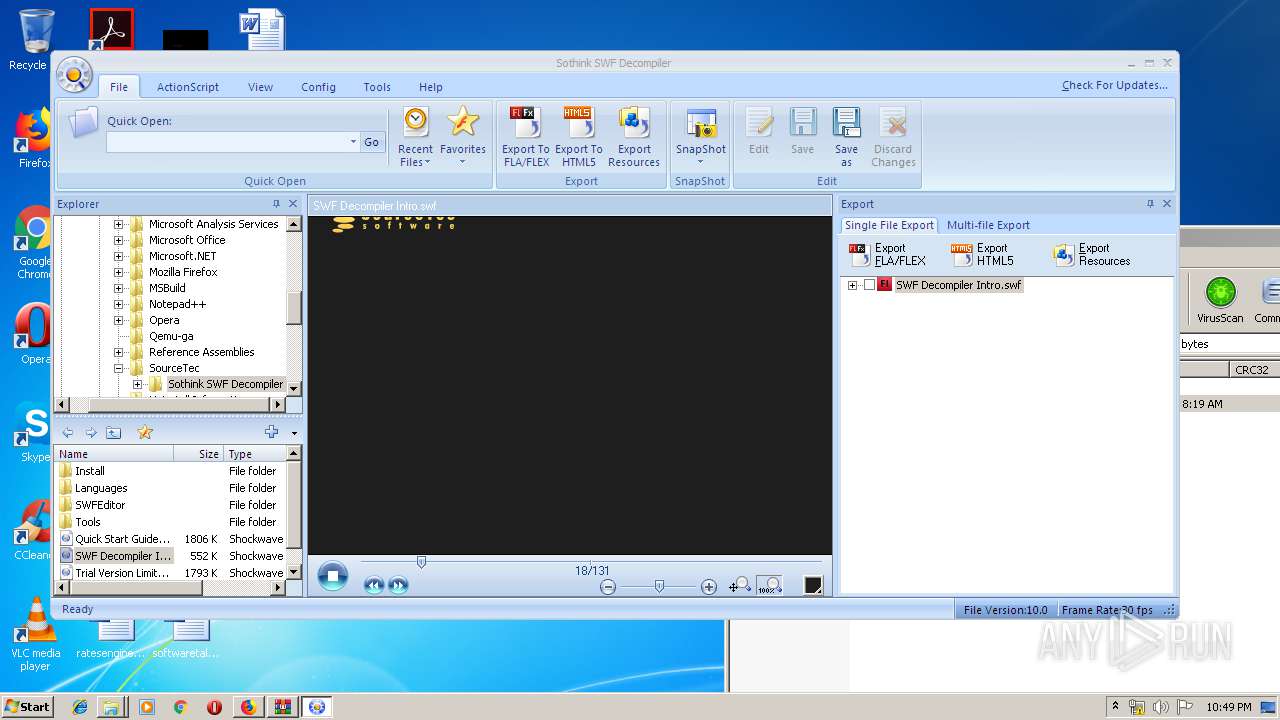
Task: Open Internet Explorer from taskbar
Action: point(80,707)
